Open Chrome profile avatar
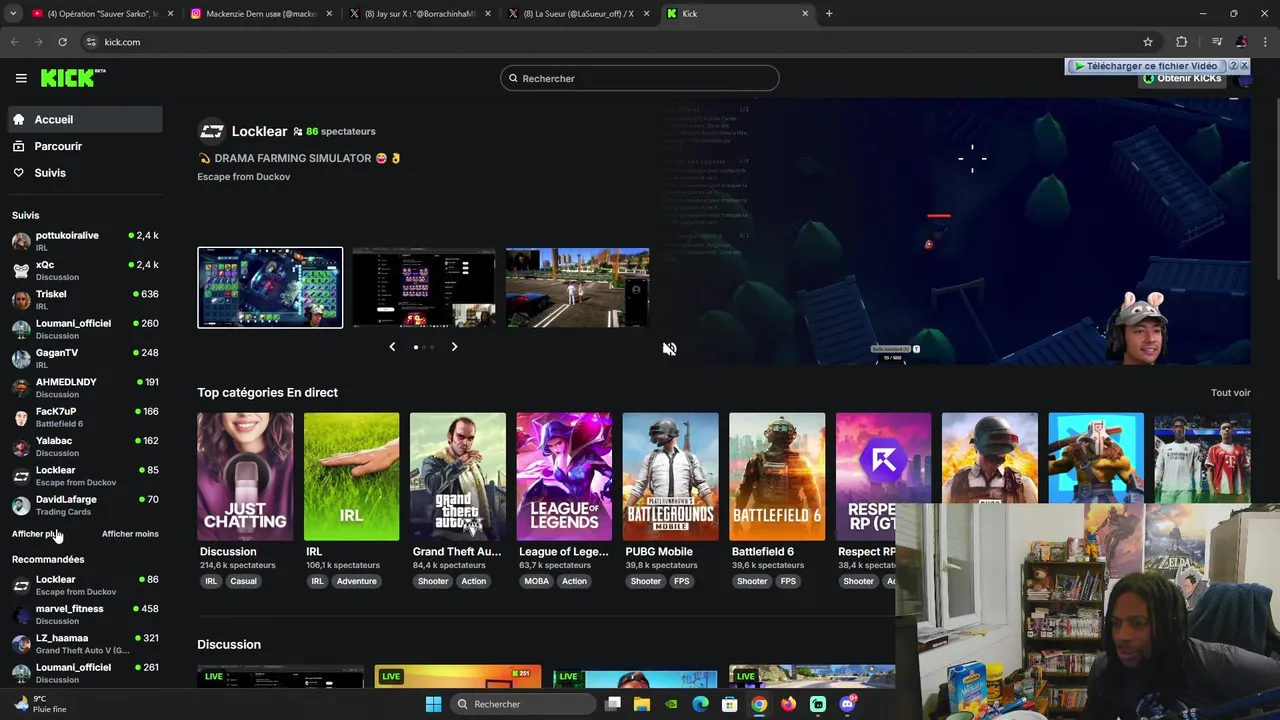This screenshot has height=720, width=1280. point(1241,42)
